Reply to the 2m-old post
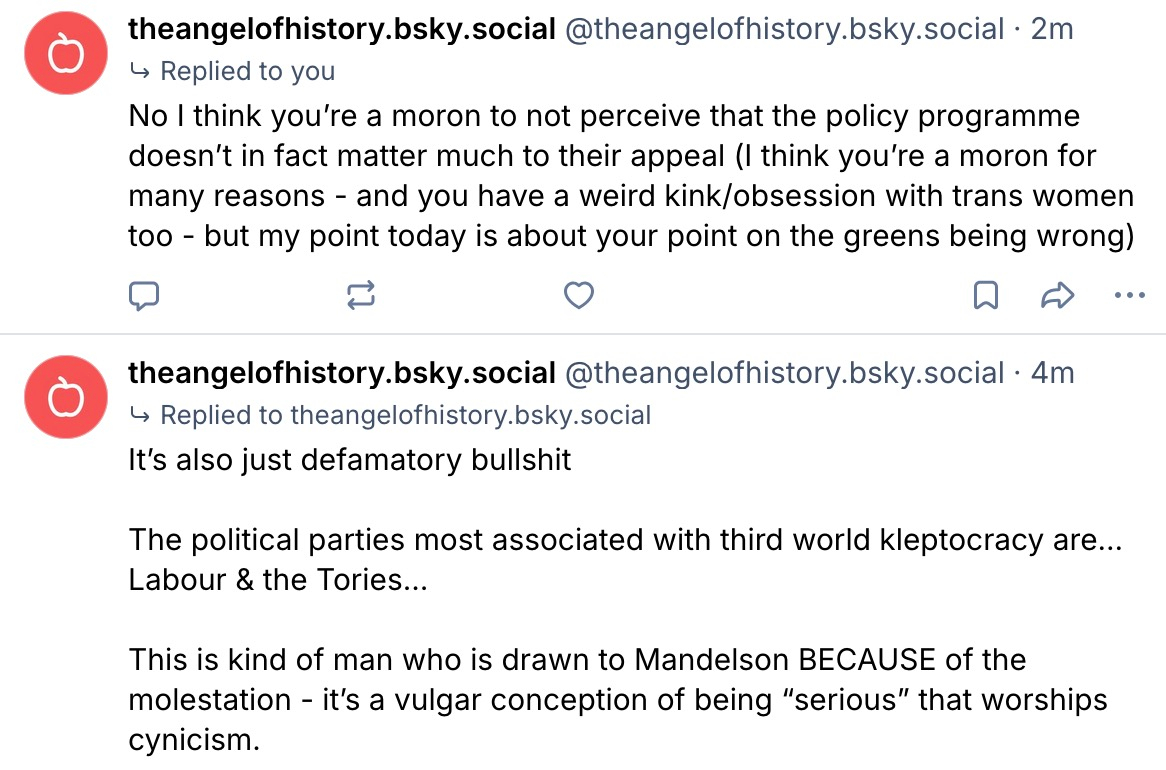1166x770 pixels. (145, 295)
